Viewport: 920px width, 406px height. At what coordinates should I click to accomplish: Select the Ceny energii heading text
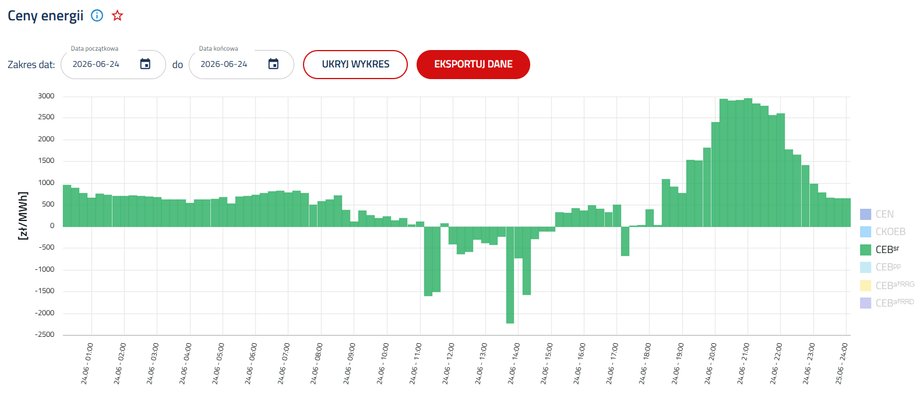[x=46, y=16]
